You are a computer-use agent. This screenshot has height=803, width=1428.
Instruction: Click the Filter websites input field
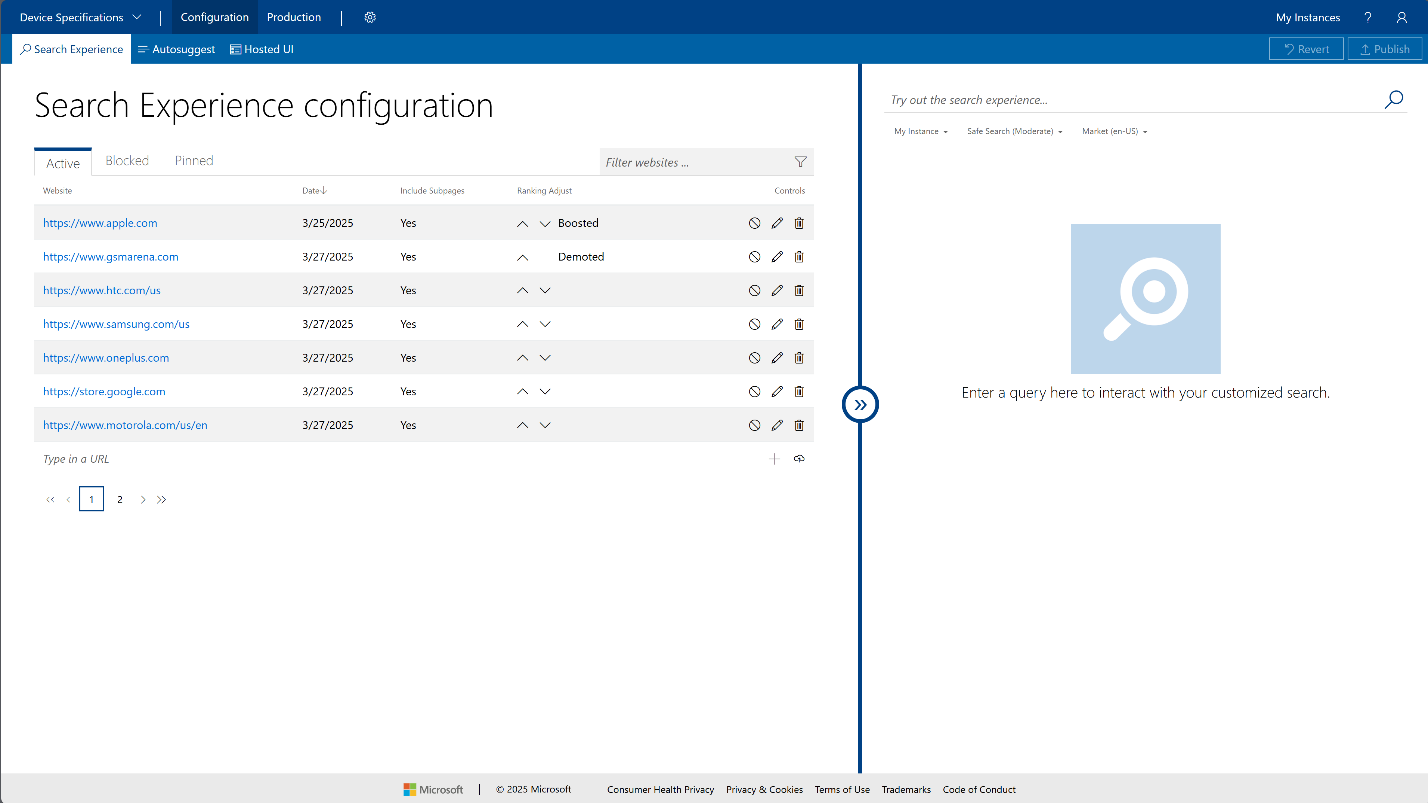(695, 162)
